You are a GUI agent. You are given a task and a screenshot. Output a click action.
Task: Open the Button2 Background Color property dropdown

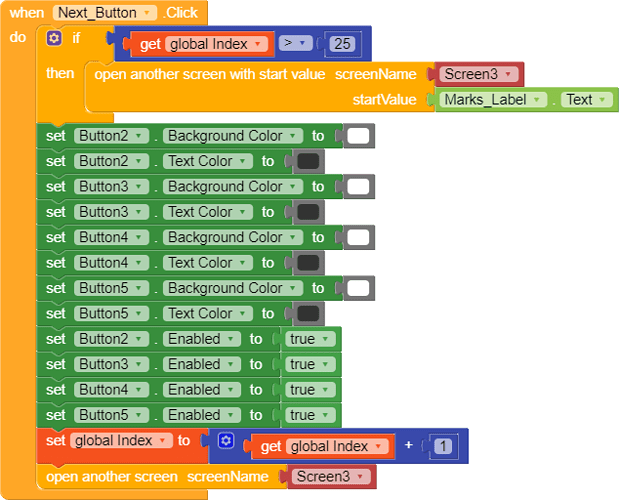pos(233,136)
